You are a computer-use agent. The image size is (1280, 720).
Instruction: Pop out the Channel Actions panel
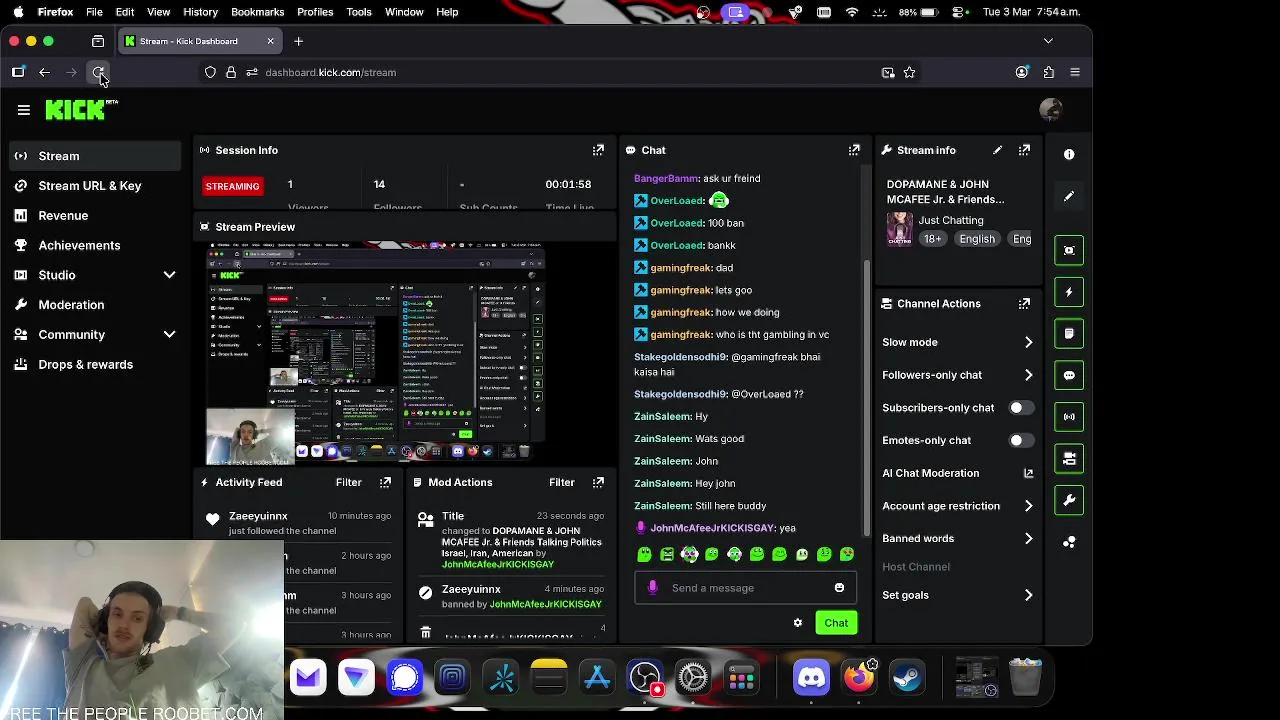[1024, 304]
